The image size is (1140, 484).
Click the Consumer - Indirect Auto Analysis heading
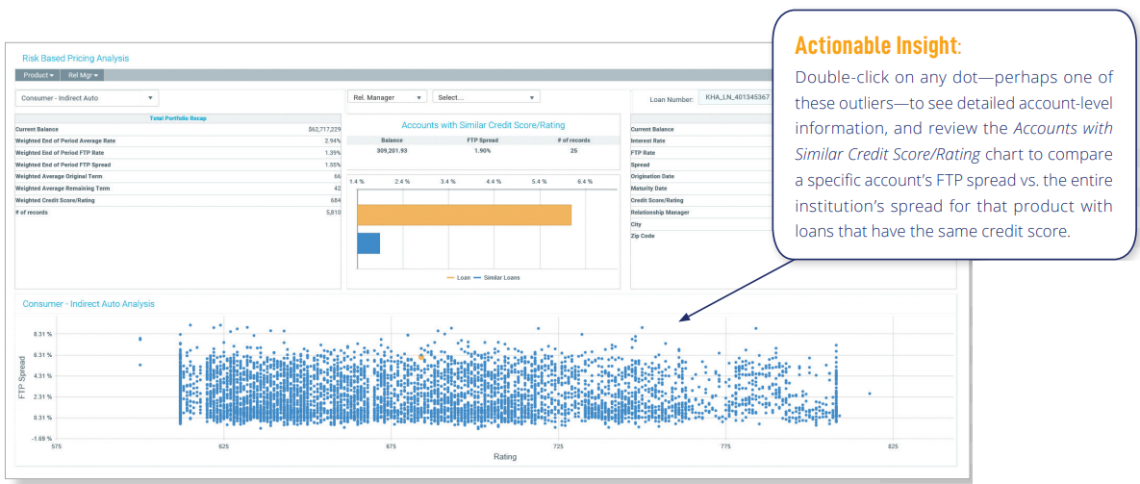coord(88,303)
